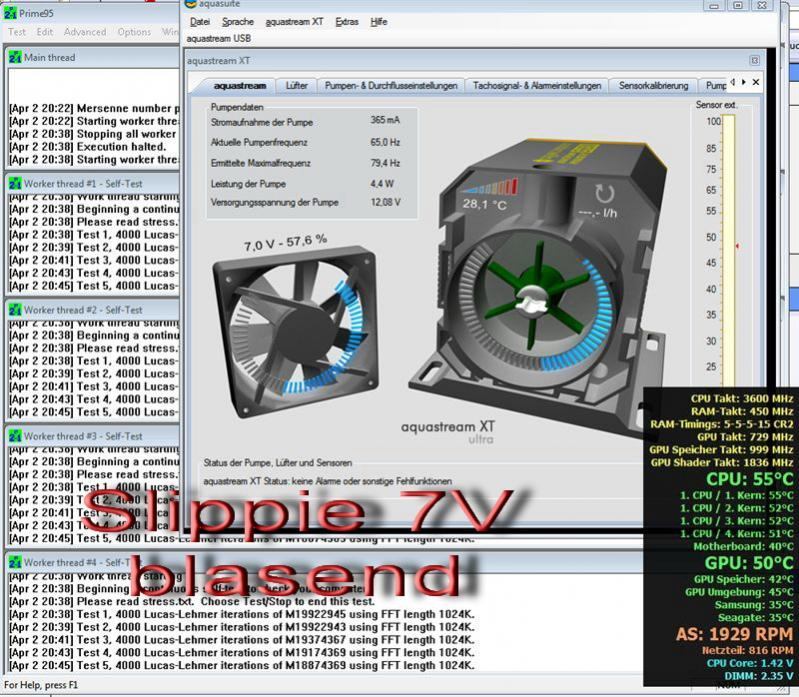Screen dimensions: 799x697
Task: Click the CPU: 55°C overlay reading
Action: pos(750,479)
